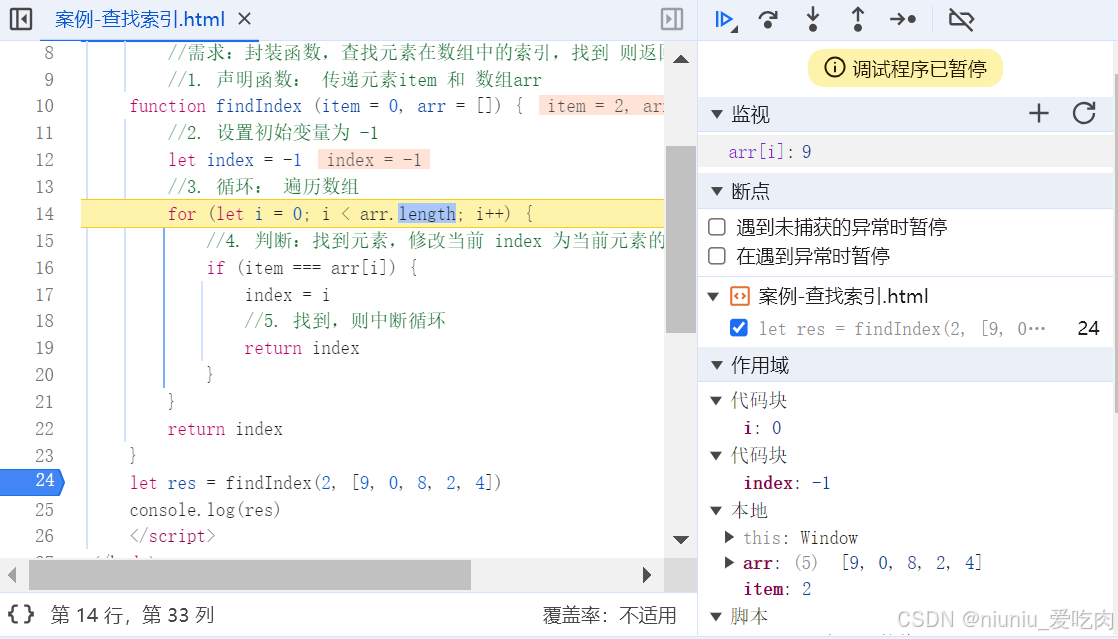The width and height of the screenshot is (1118, 639).
Task: Add a new watch expression
Action: 1039,113
